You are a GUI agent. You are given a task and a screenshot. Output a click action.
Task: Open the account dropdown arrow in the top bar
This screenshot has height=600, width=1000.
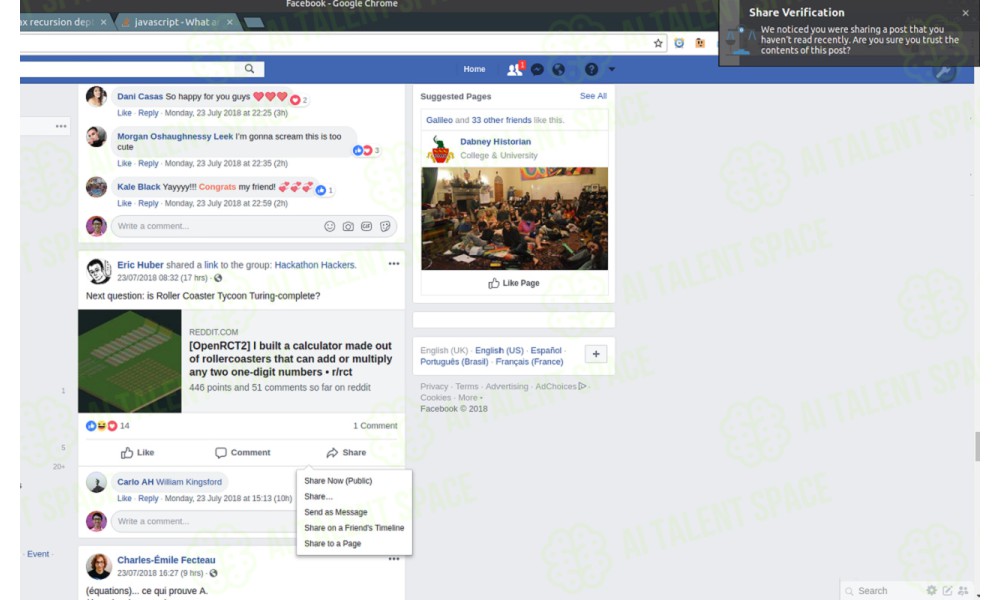[612, 69]
